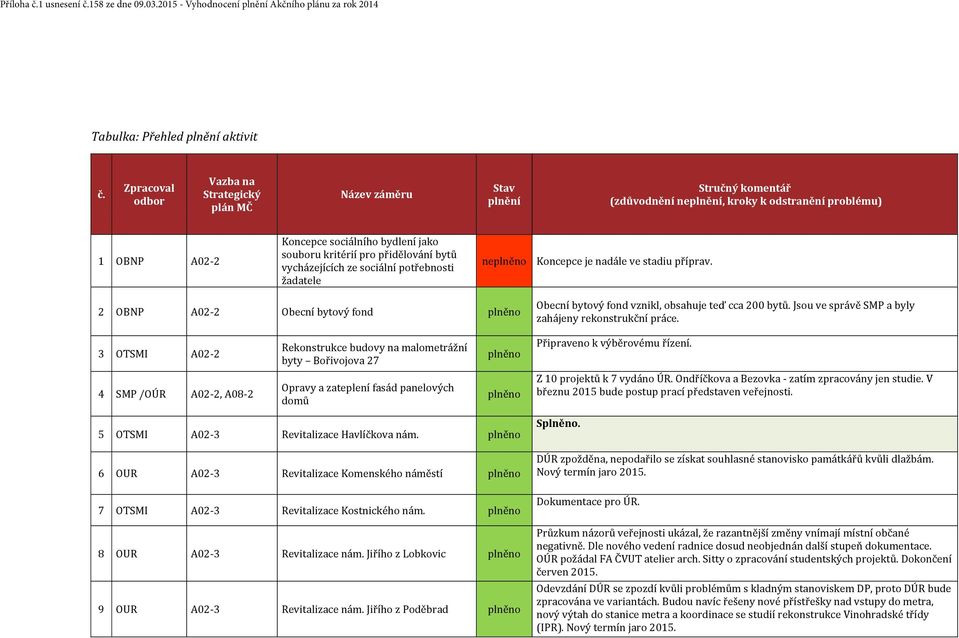
Task: Click the 'plněno' status in Obecní bytový fond row
Action: 504,312
